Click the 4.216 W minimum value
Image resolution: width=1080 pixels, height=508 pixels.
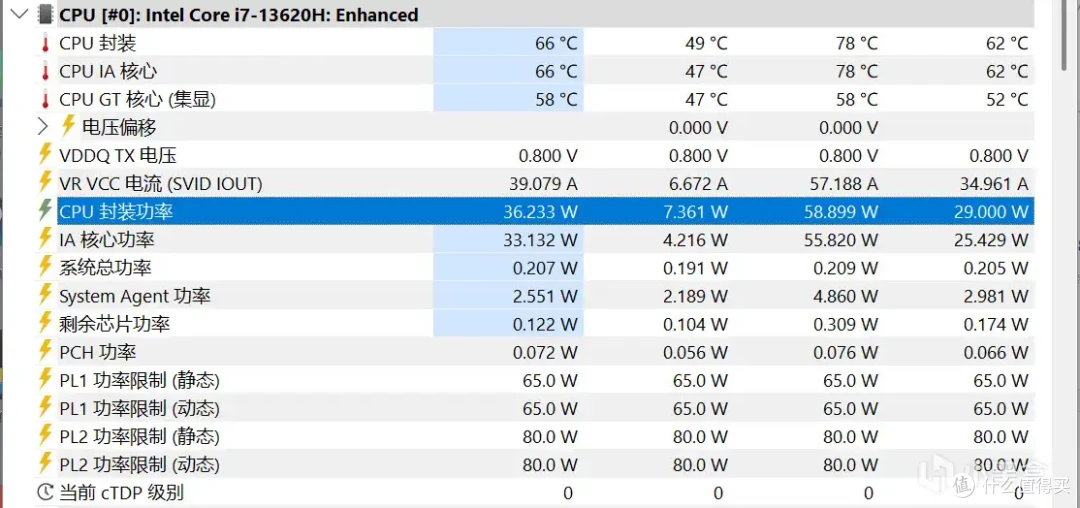click(696, 240)
